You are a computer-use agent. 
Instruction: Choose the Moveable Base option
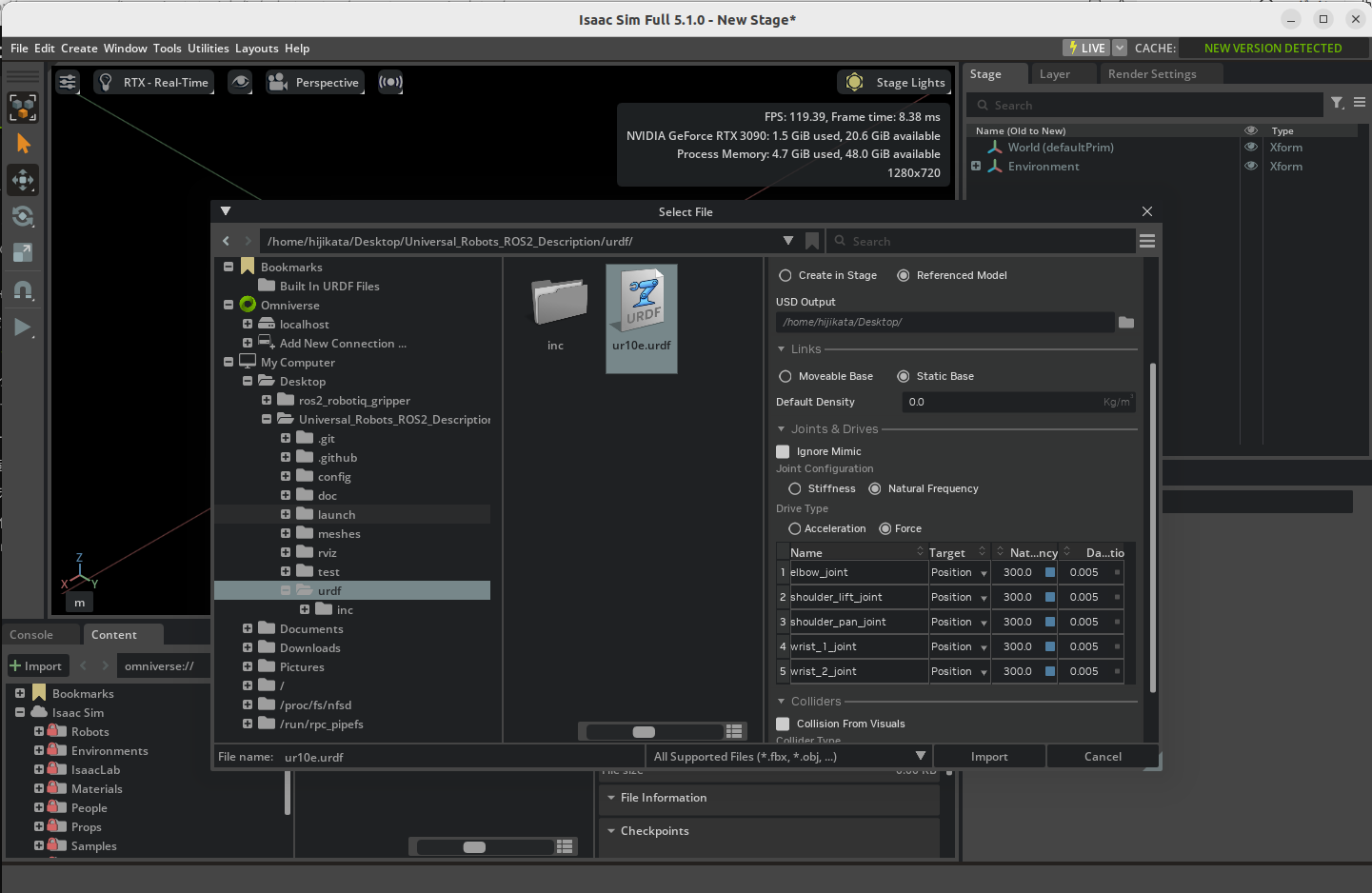coord(785,376)
